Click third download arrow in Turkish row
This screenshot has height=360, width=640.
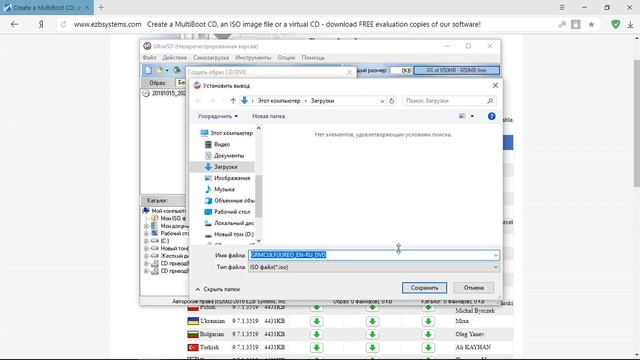(x=428, y=347)
